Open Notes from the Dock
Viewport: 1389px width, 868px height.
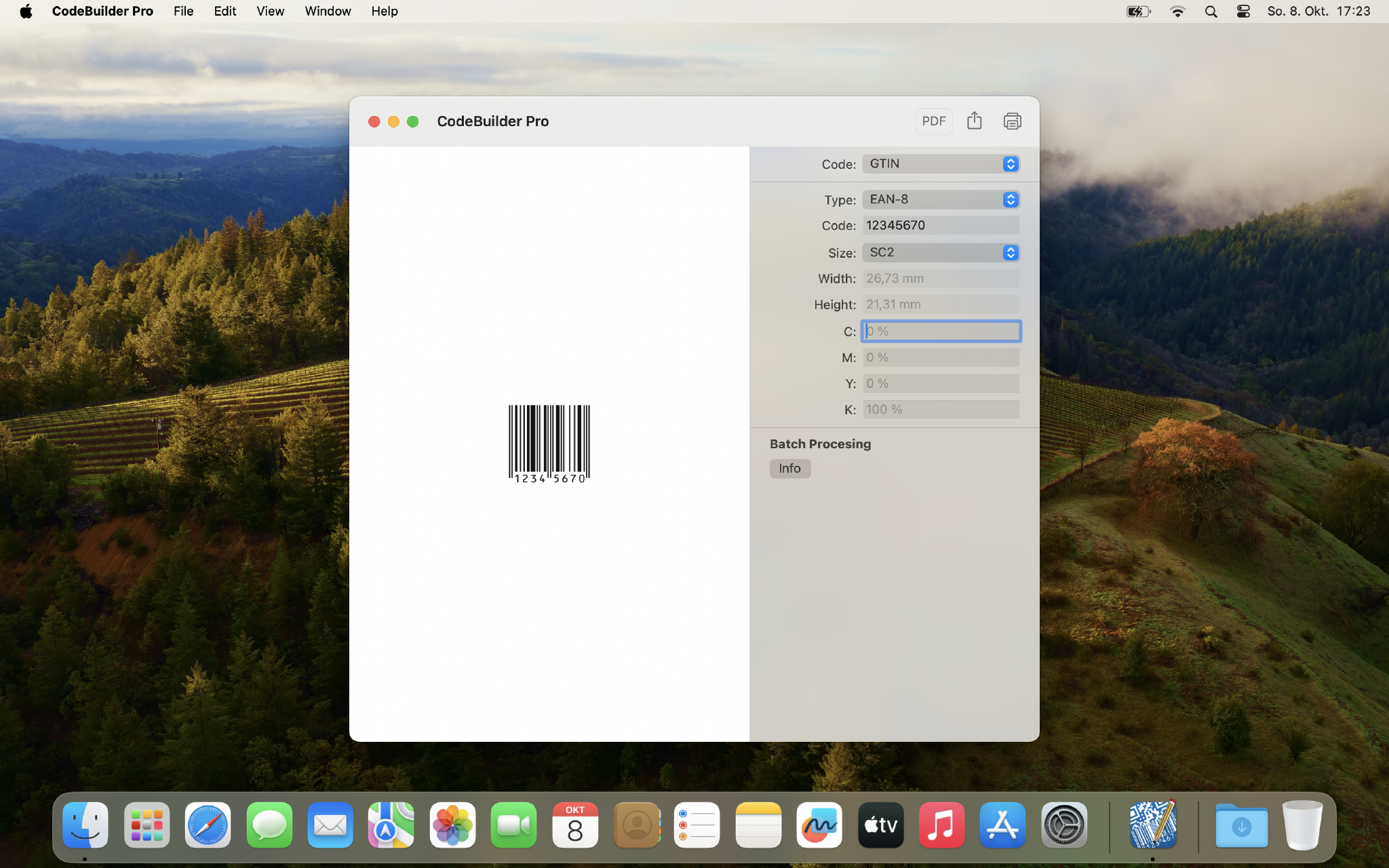(758, 825)
